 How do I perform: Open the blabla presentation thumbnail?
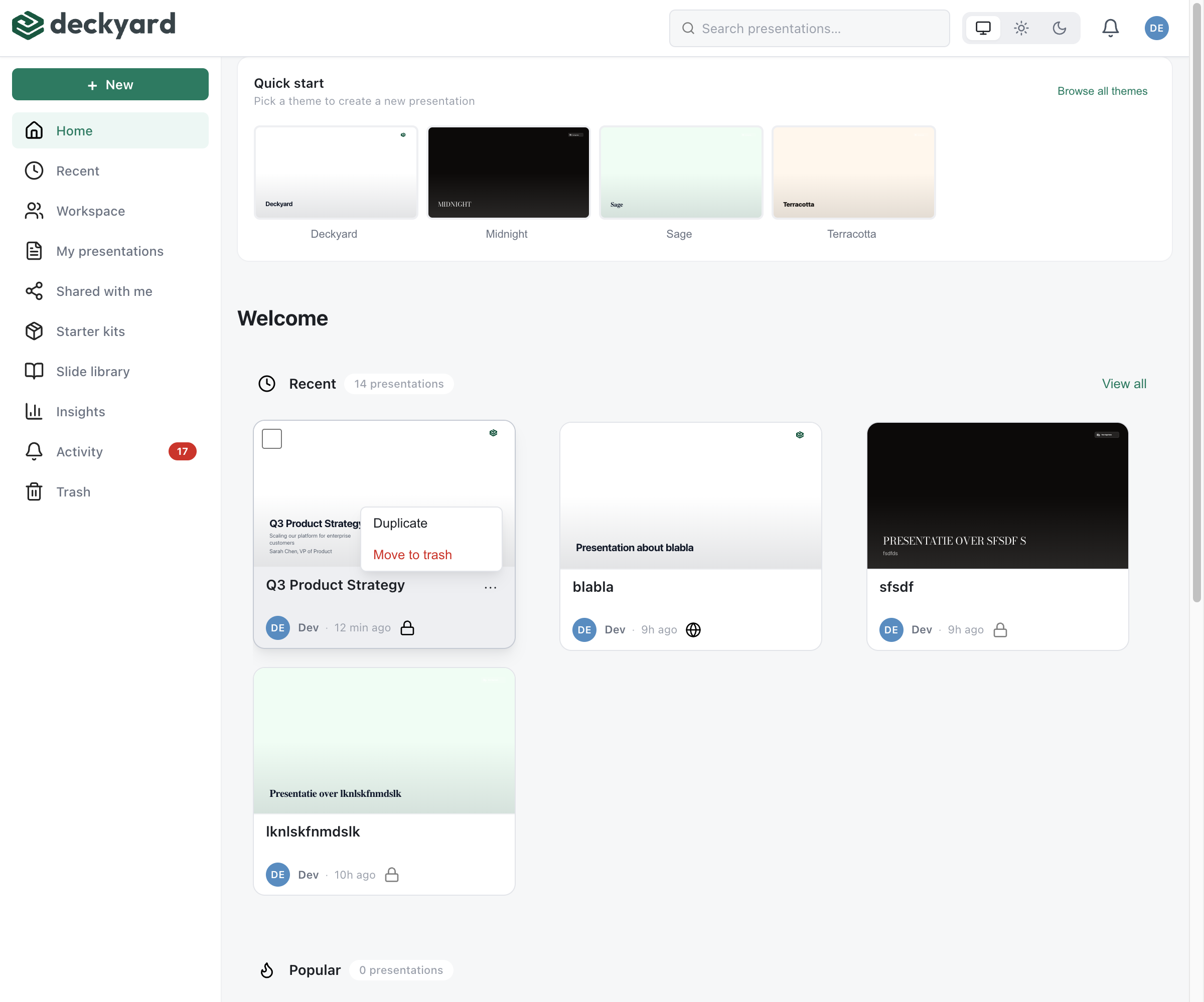[x=690, y=496]
